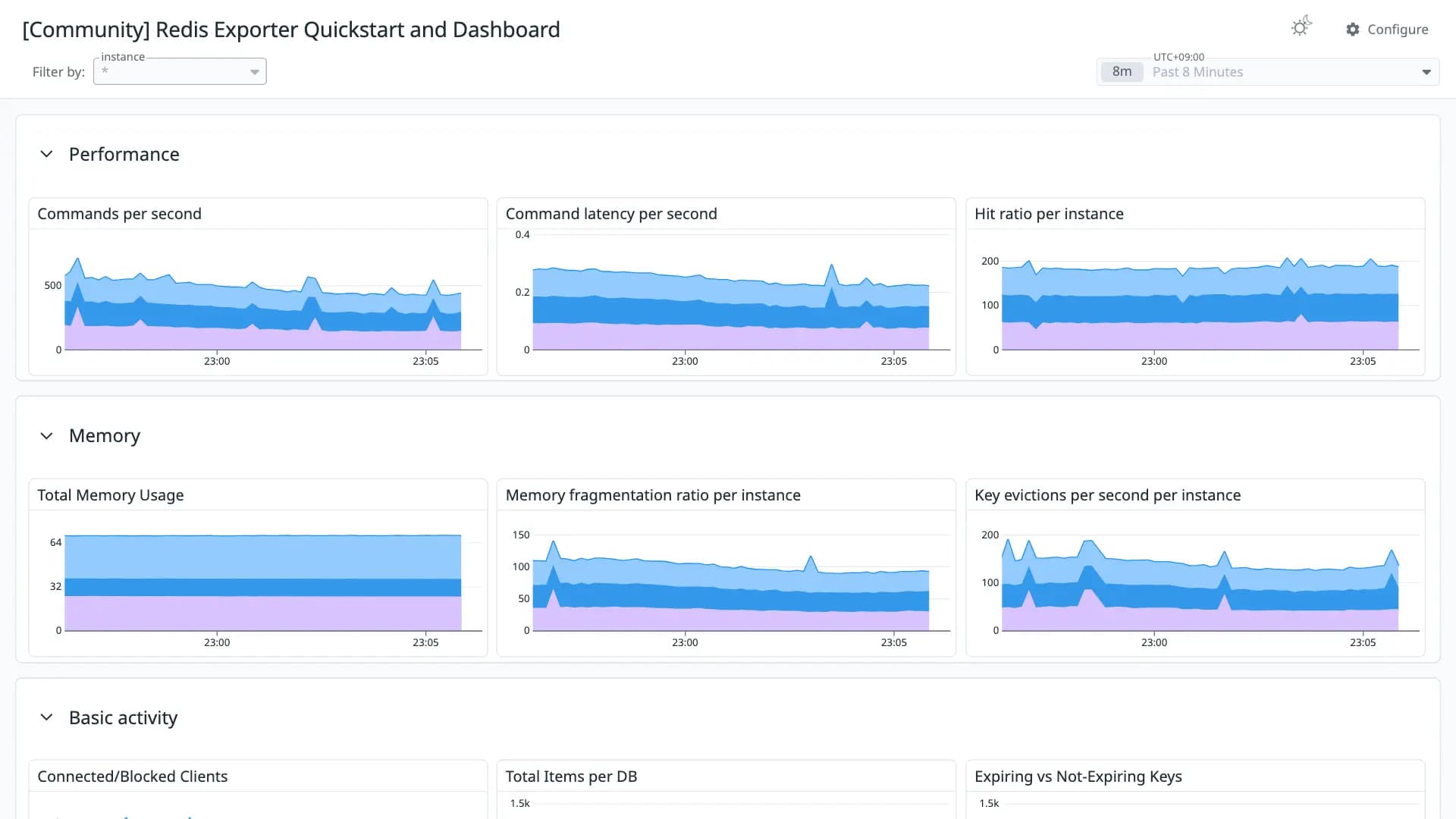Viewport: 1456px width, 819px height.
Task: Click the Memory fragmentation ratio chart area
Action: 731,585
